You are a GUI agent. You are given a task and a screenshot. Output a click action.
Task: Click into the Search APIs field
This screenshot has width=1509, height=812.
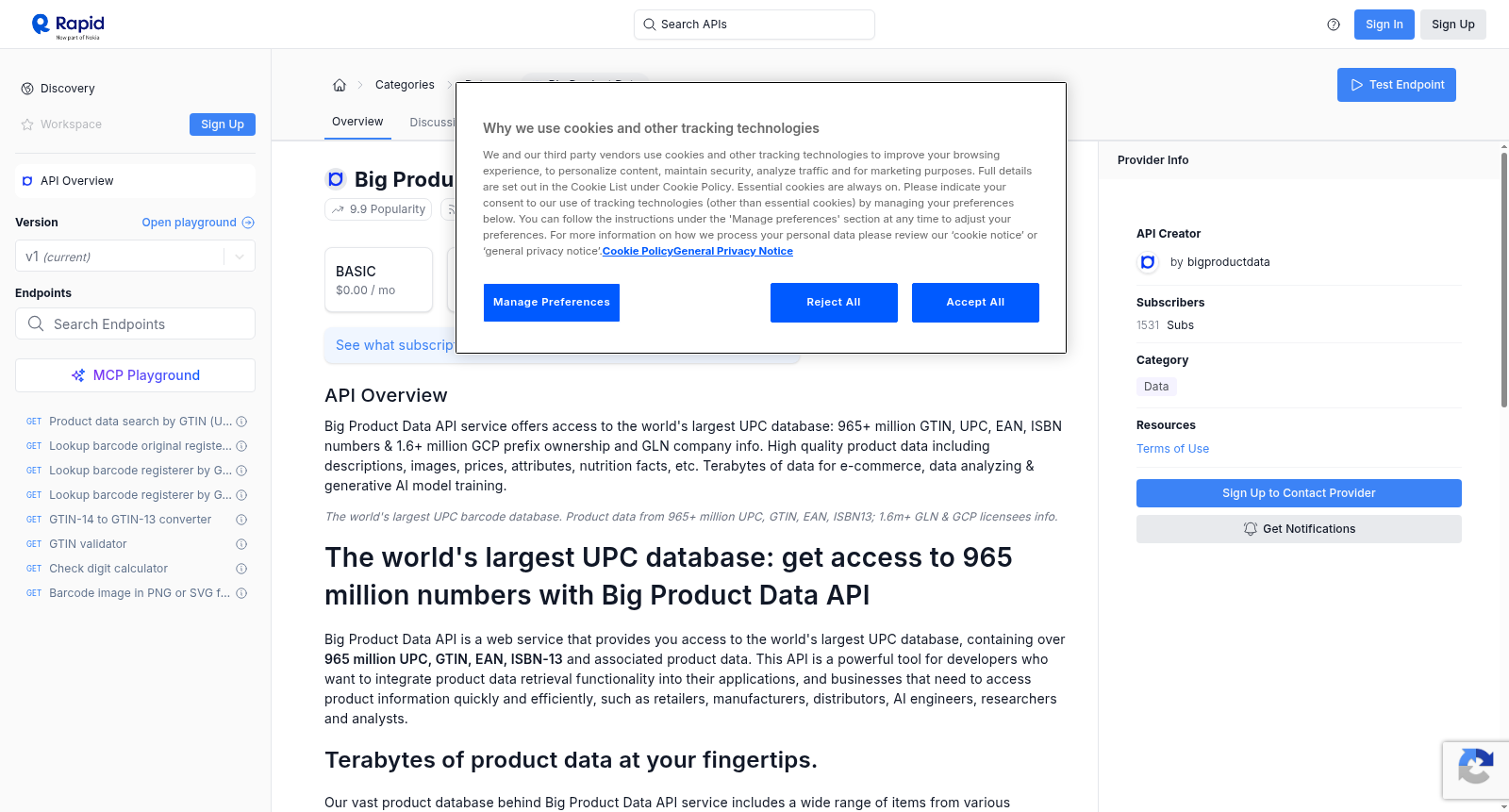(x=754, y=25)
